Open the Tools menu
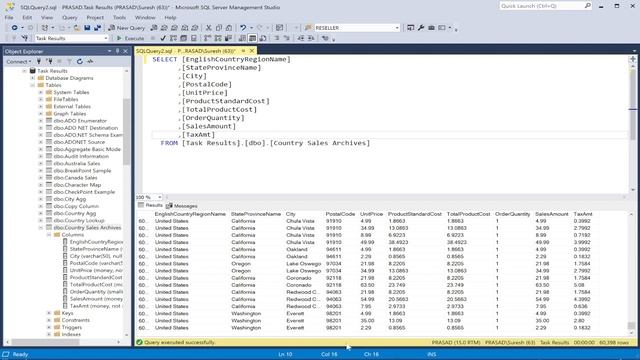 point(119,18)
